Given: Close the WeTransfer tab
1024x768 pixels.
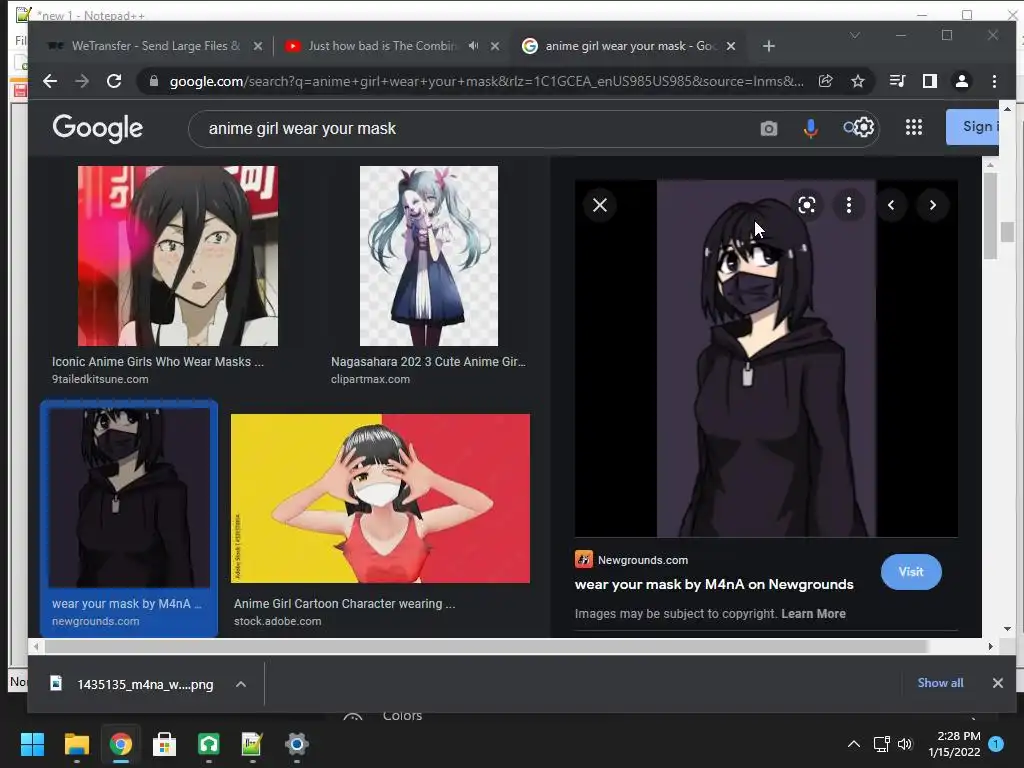Looking at the screenshot, I should pos(258,46).
